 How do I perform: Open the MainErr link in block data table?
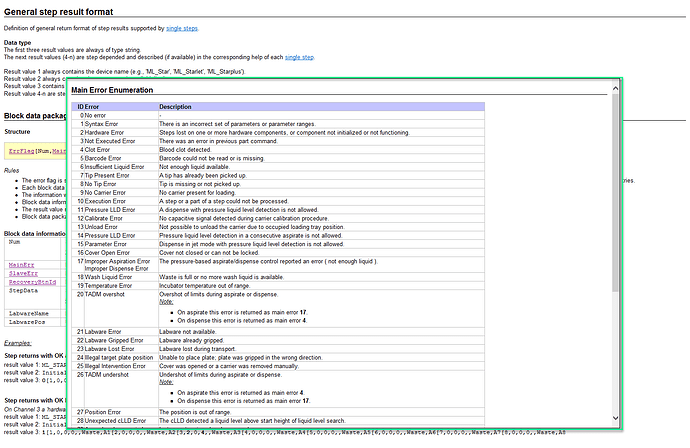point(21,264)
